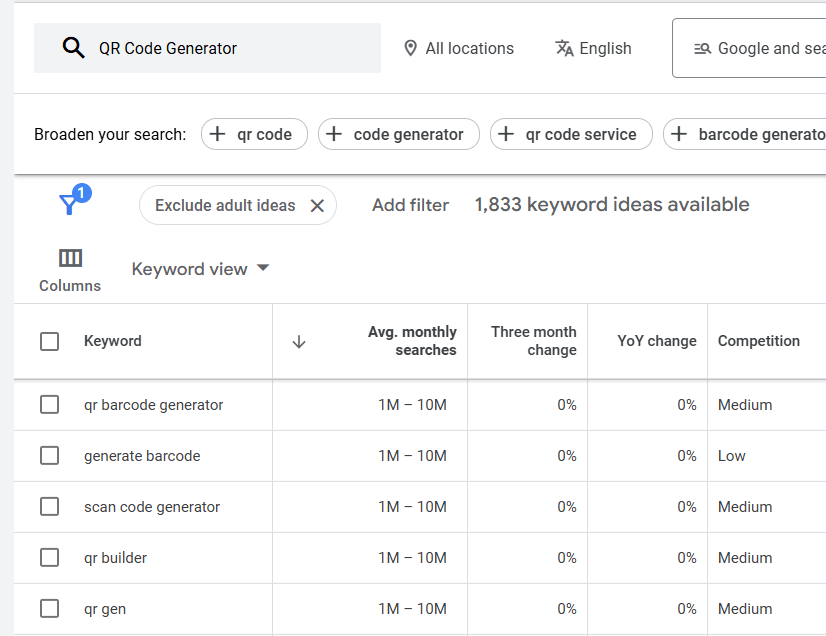Image resolution: width=826 pixels, height=636 pixels.
Task: Click Add filter
Action: point(410,205)
